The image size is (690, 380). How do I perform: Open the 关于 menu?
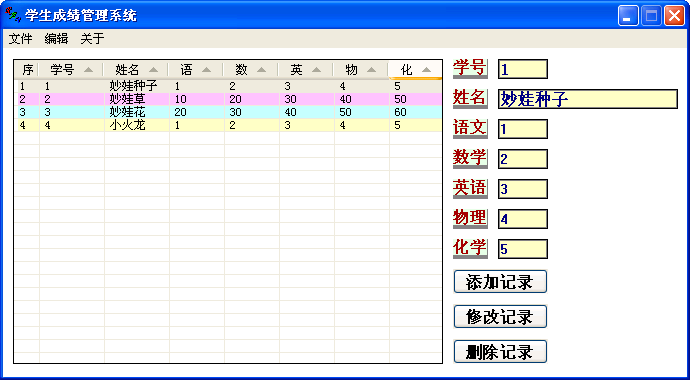point(92,39)
